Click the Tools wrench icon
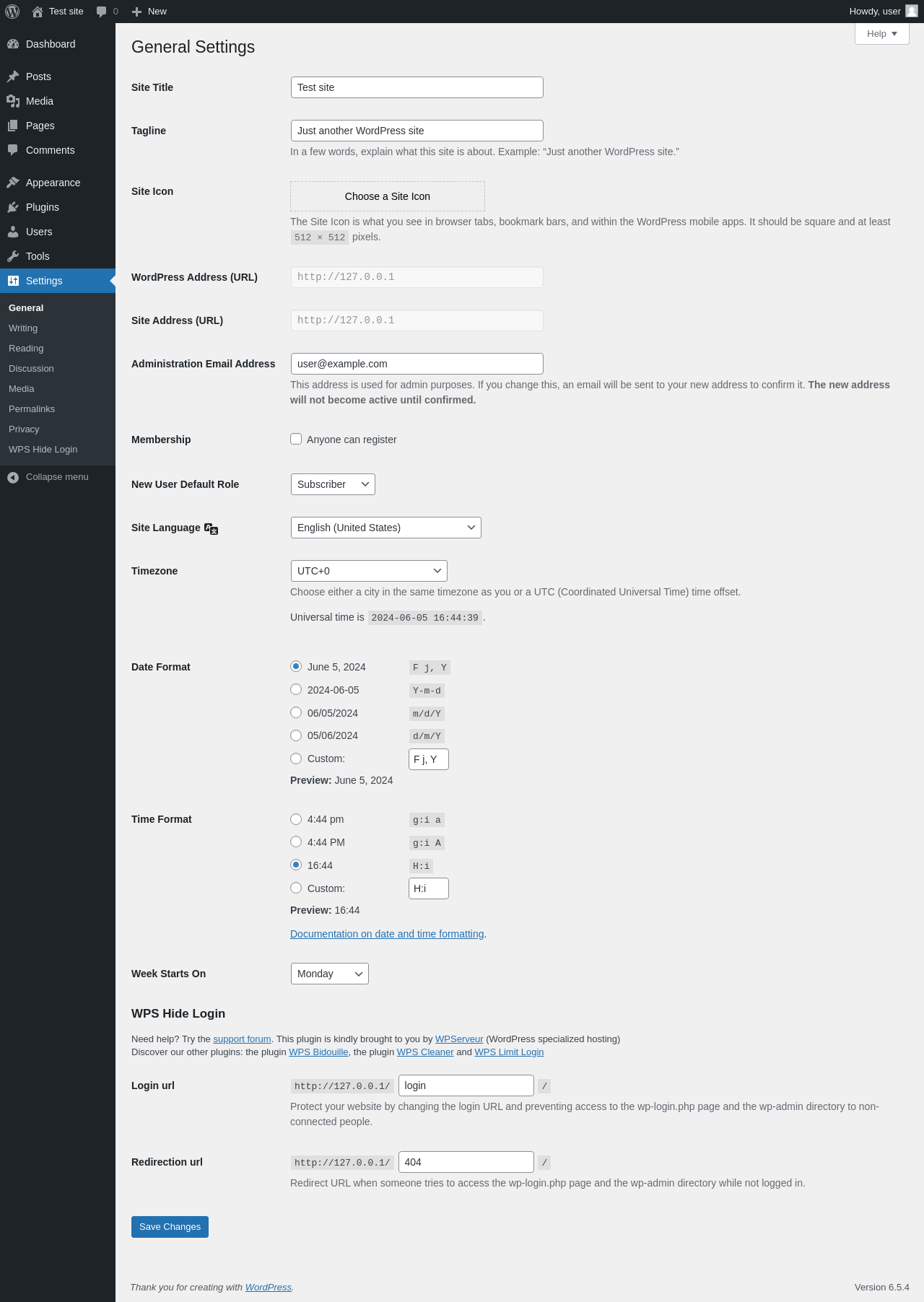This screenshot has width=924, height=1302. click(x=13, y=256)
